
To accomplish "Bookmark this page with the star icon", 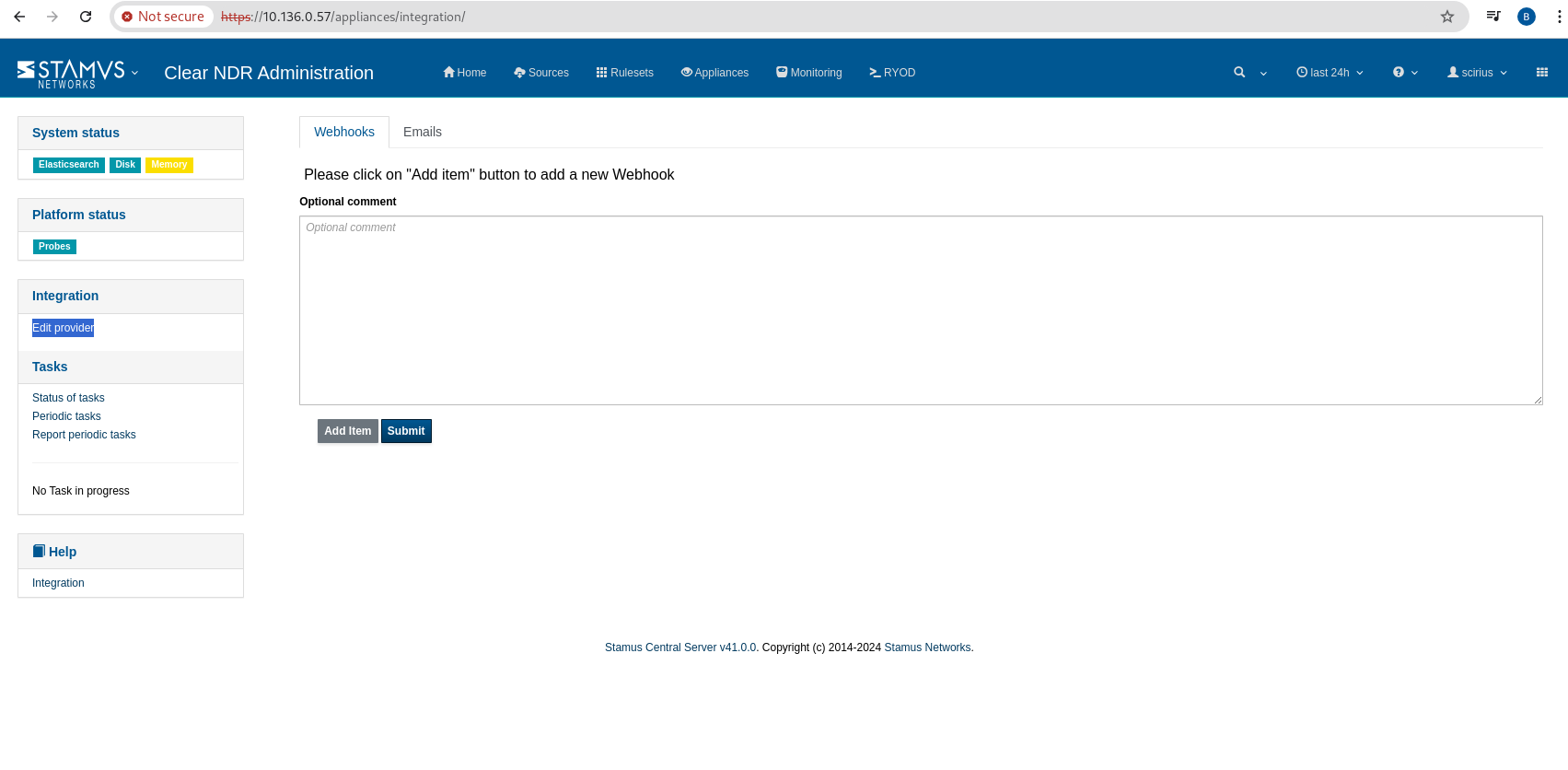I will 1446,17.
